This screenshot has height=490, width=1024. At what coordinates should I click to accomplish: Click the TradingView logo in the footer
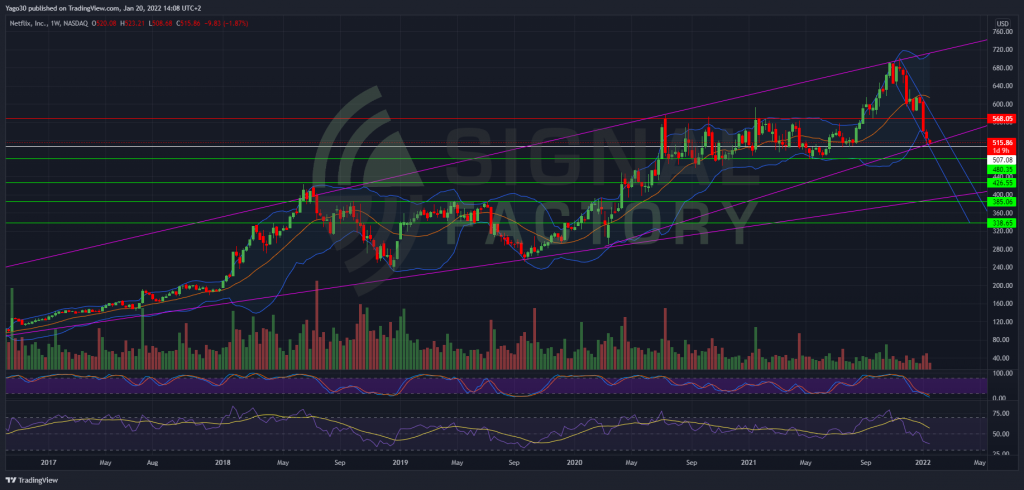pyautogui.click(x=30, y=480)
